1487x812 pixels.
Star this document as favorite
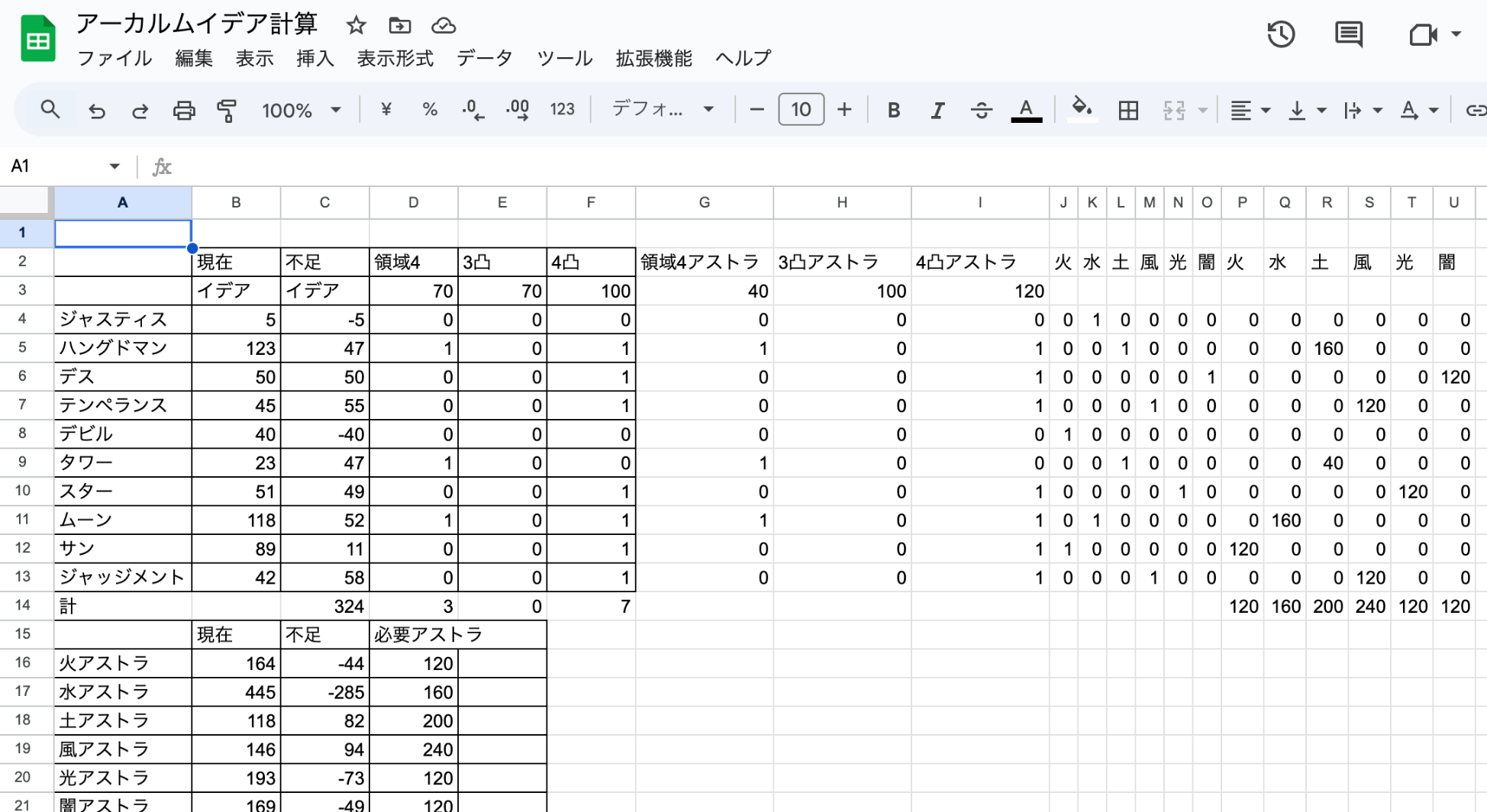tap(356, 26)
